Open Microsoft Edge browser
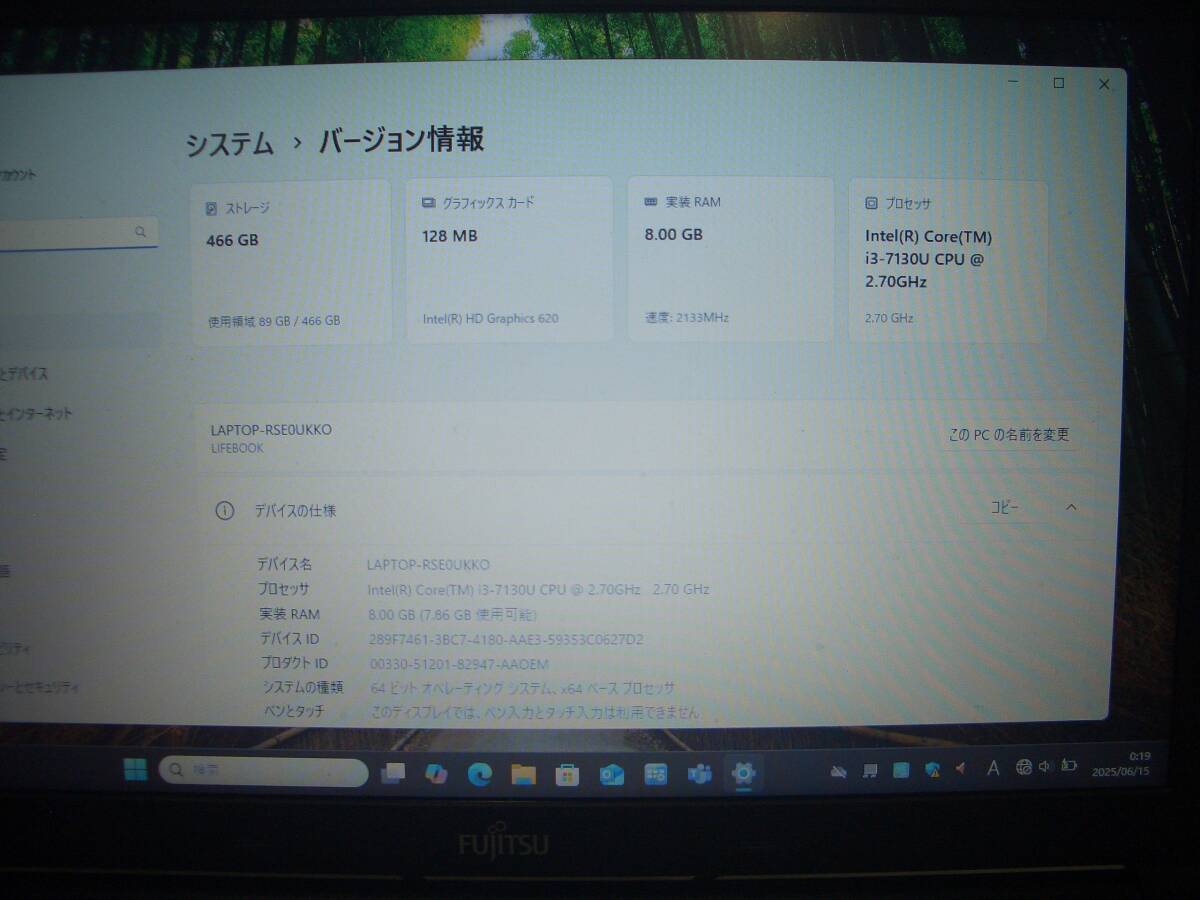The width and height of the screenshot is (1200, 900). pos(480,774)
